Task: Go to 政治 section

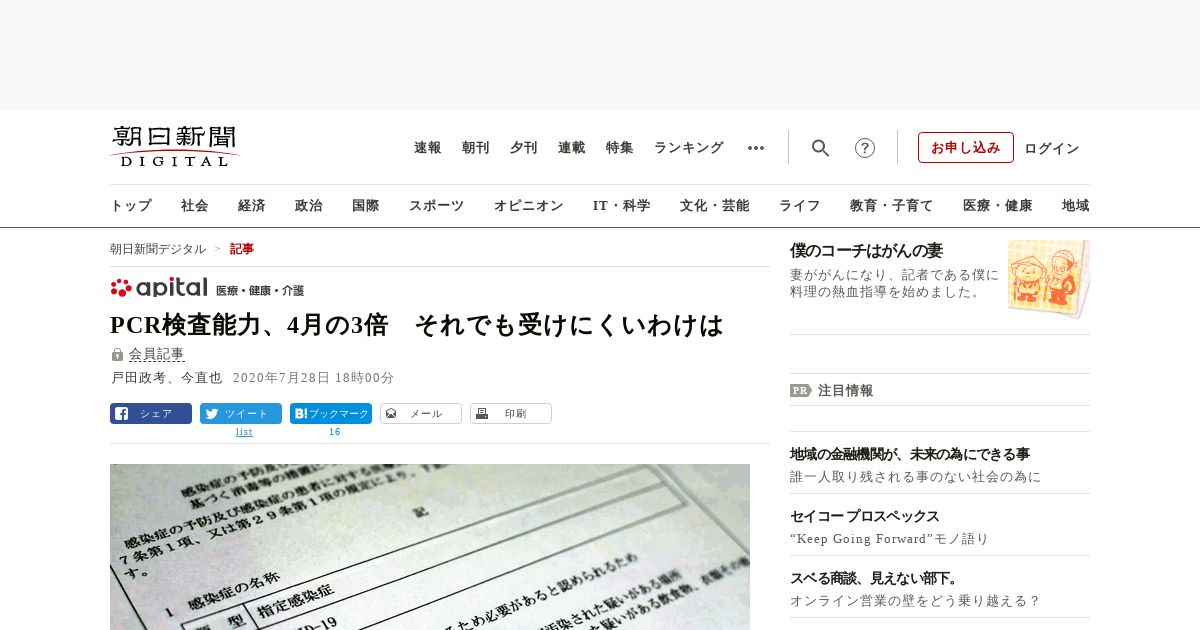Action: pyautogui.click(x=309, y=206)
